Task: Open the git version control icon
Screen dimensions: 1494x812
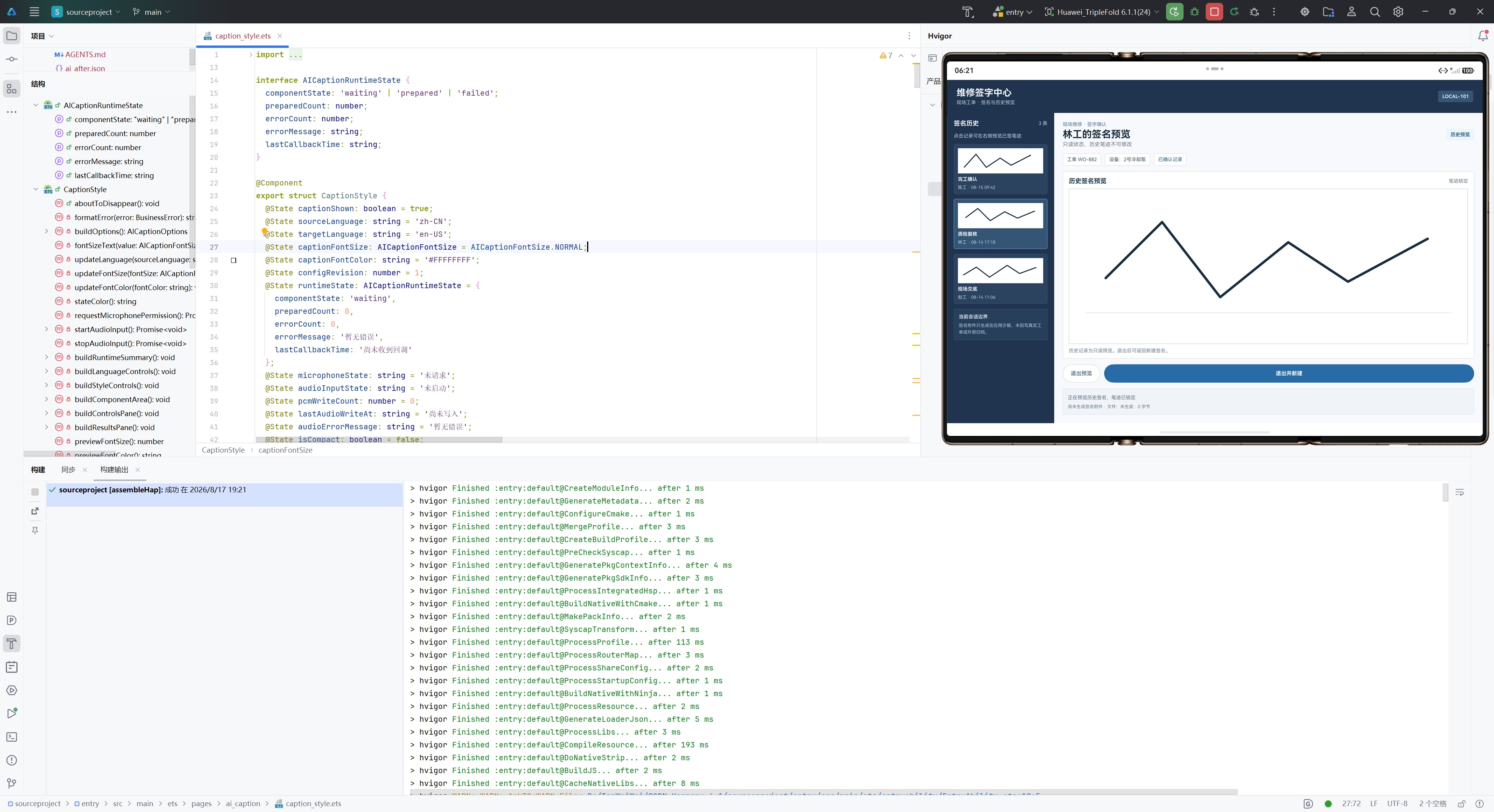Action: pyautogui.click(x=12, y=783)
